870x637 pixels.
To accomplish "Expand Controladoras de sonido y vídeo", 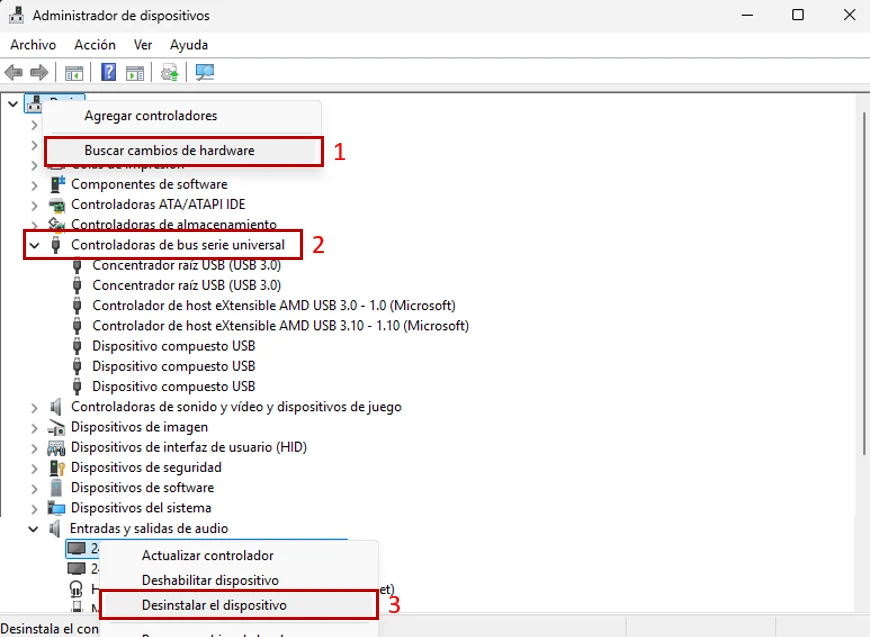I will tap(34, 408).
